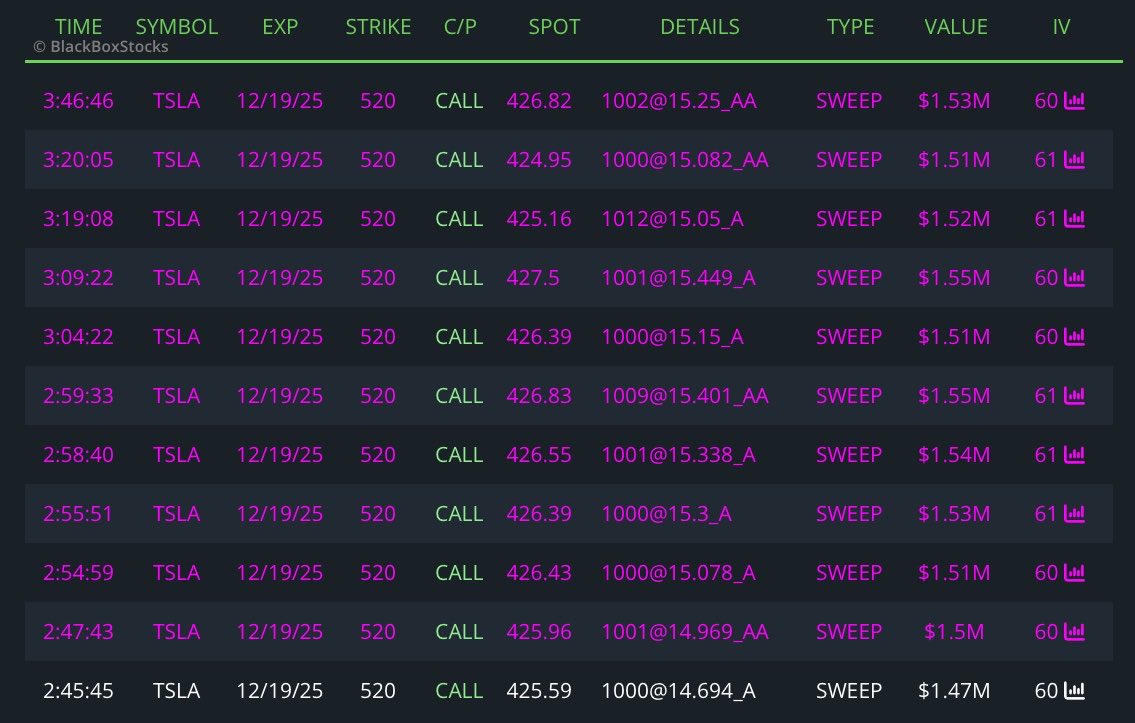Select the 3:20:05 timestamp cell

tap(78, 159)
